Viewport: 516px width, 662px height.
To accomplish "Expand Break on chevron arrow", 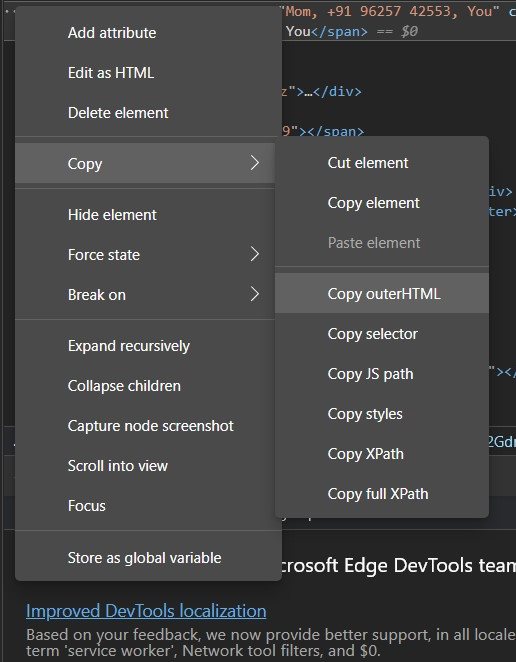I will pos(255,295).
